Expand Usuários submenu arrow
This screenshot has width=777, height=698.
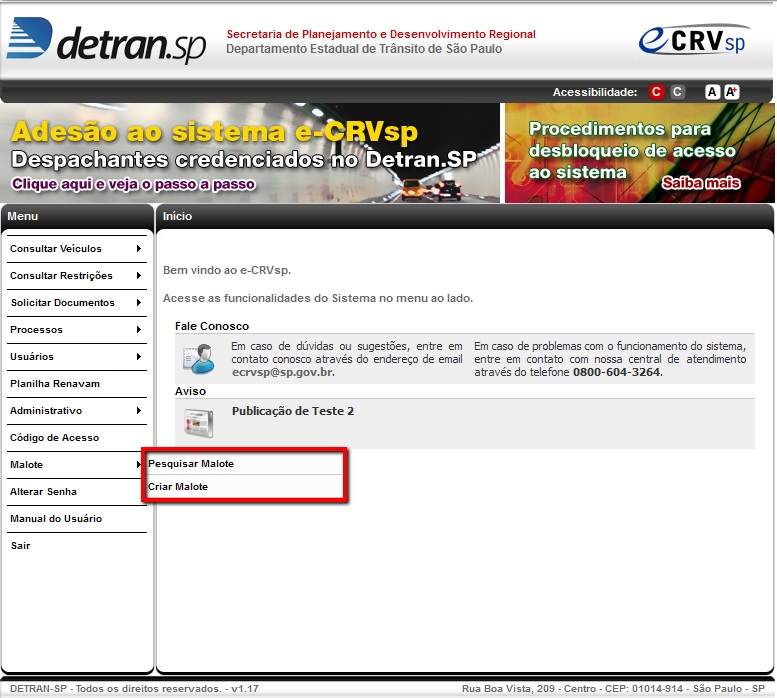[139, 357]
